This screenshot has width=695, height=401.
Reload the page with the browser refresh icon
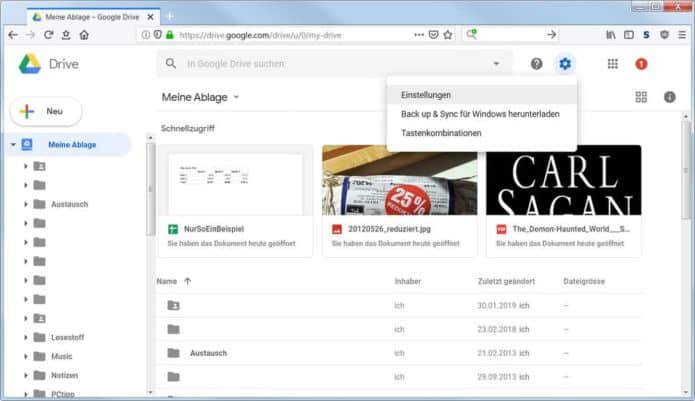tap(48, 34)
